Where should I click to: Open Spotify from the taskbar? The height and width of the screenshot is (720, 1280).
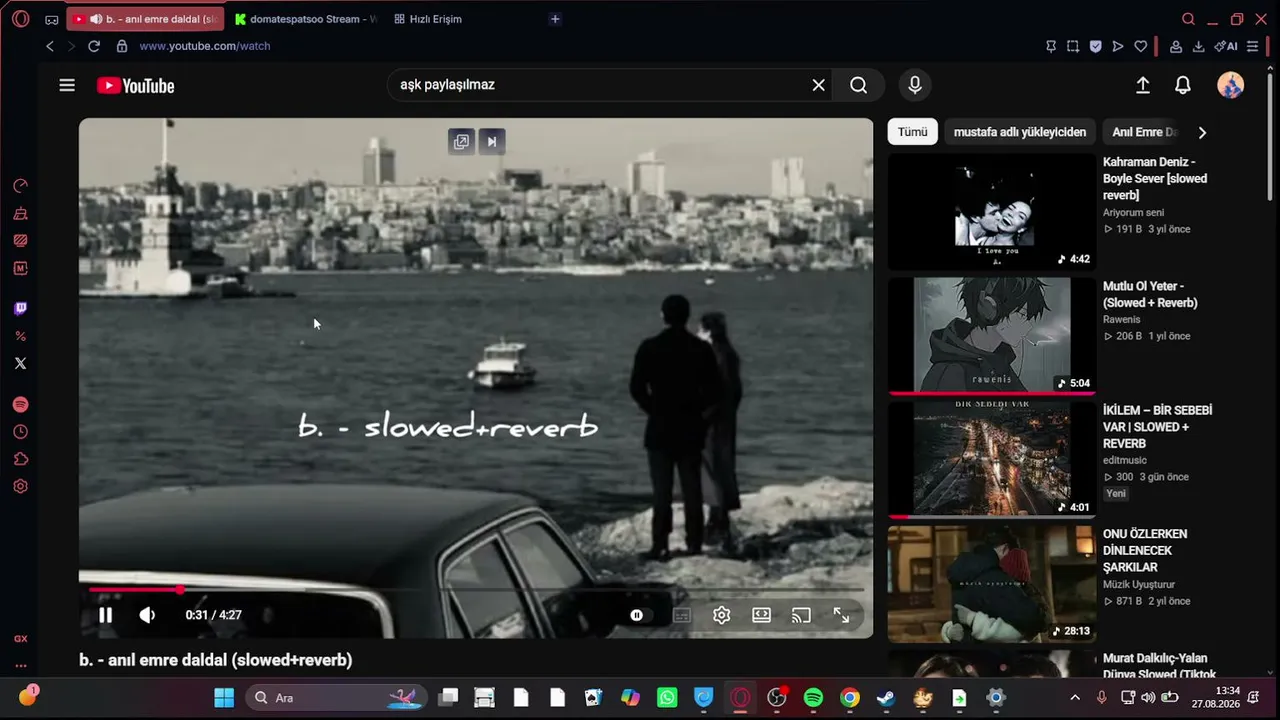[x=813, y=698]
